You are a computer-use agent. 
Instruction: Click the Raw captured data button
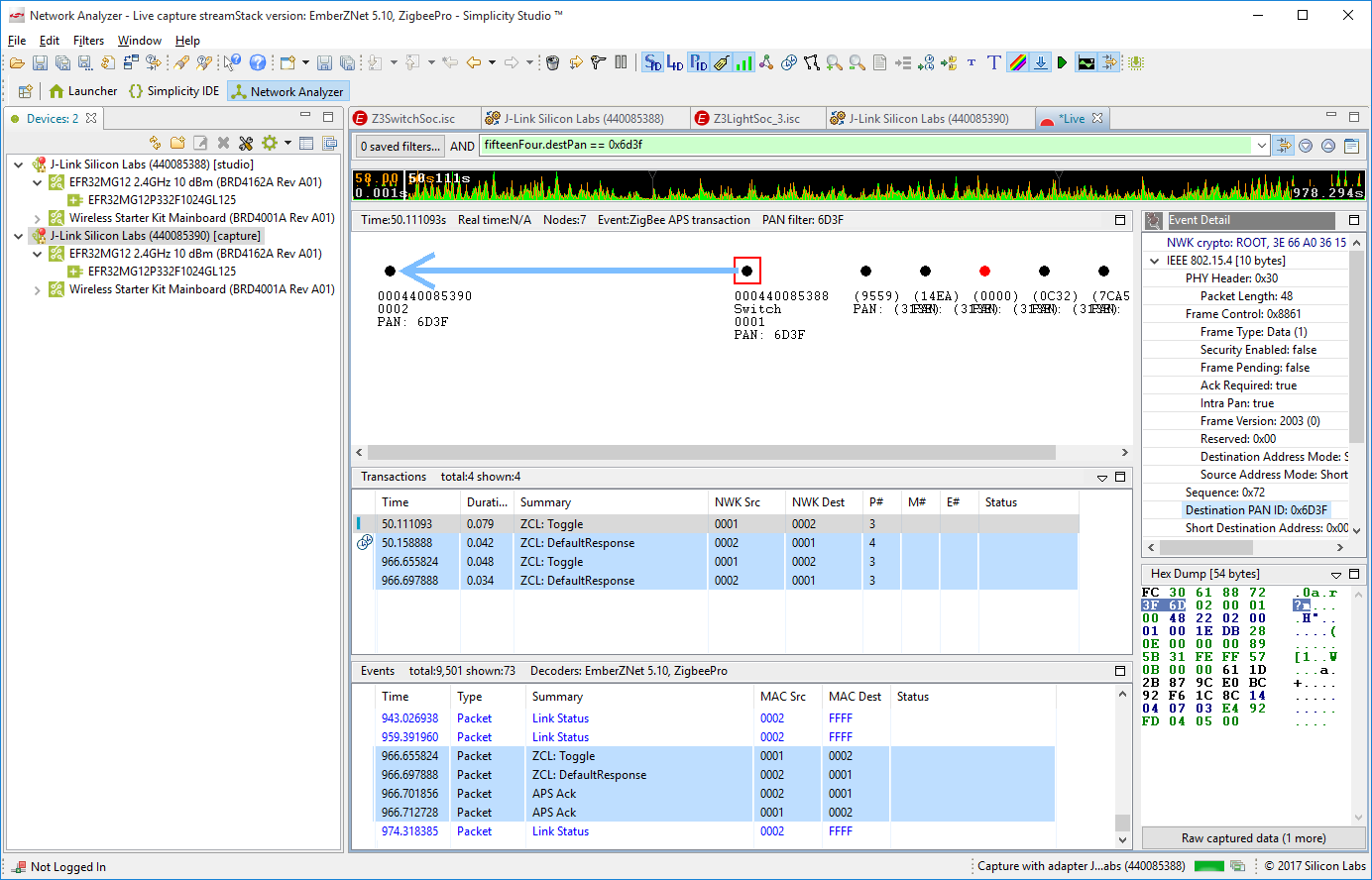click(1252, 837)
